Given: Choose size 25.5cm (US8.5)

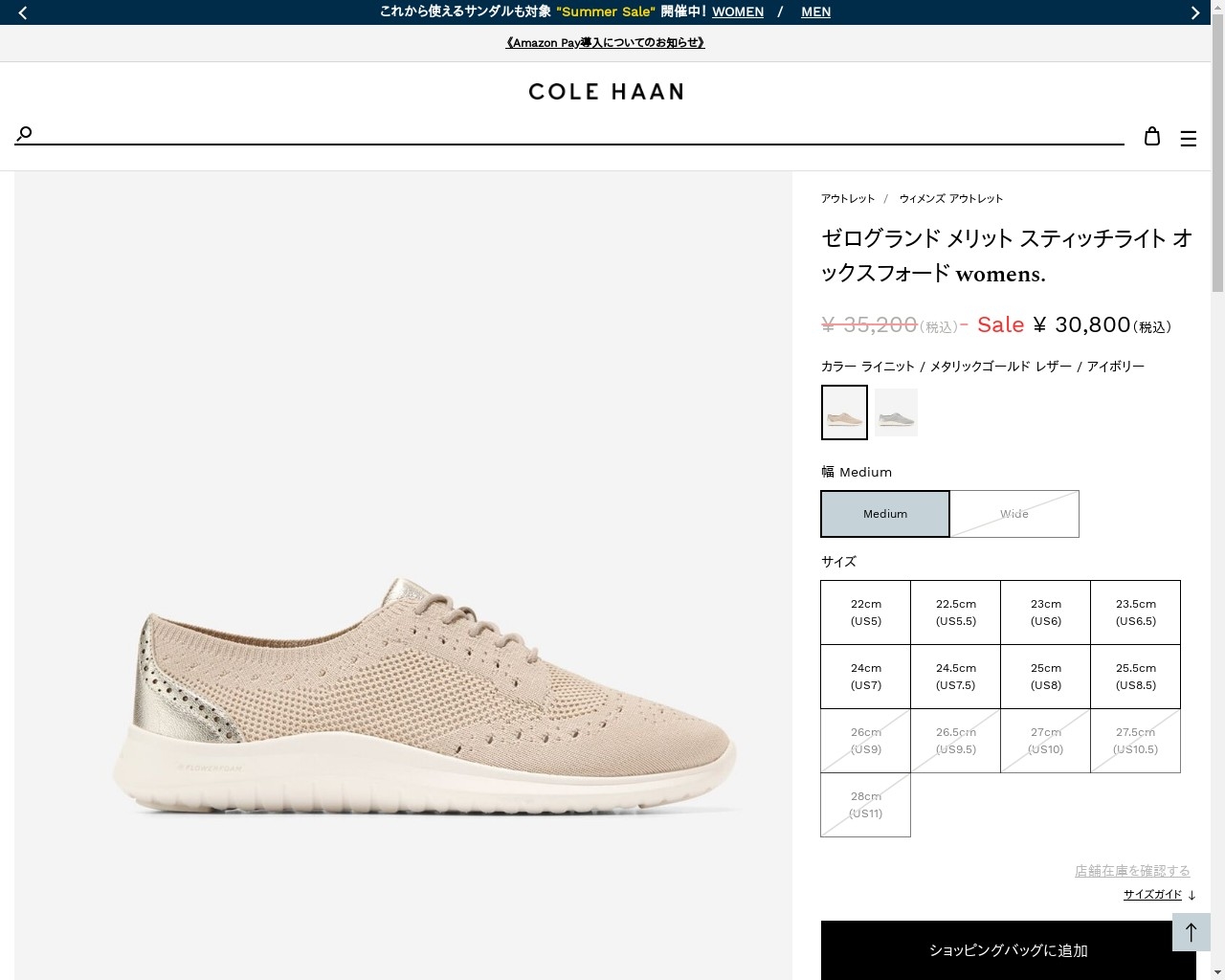Looking at the screenshot, I should [1136, 677].
